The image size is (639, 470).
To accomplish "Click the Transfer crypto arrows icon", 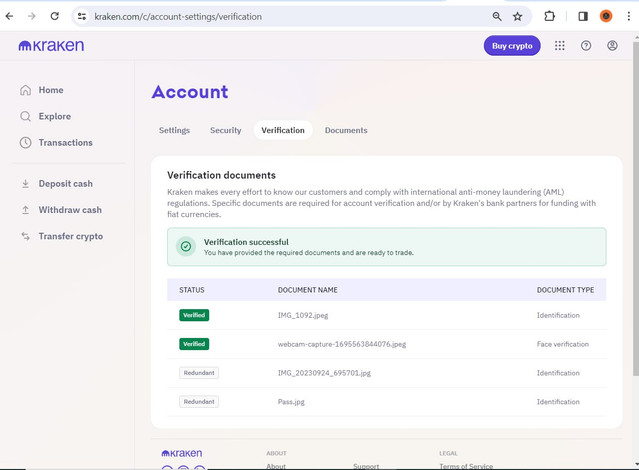I will click(25, 236).
